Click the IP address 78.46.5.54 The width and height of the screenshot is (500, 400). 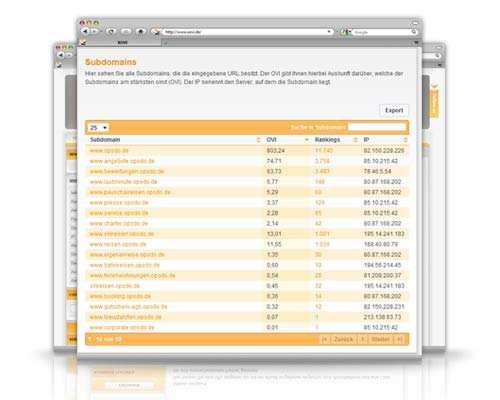click(x=377, y=171)
